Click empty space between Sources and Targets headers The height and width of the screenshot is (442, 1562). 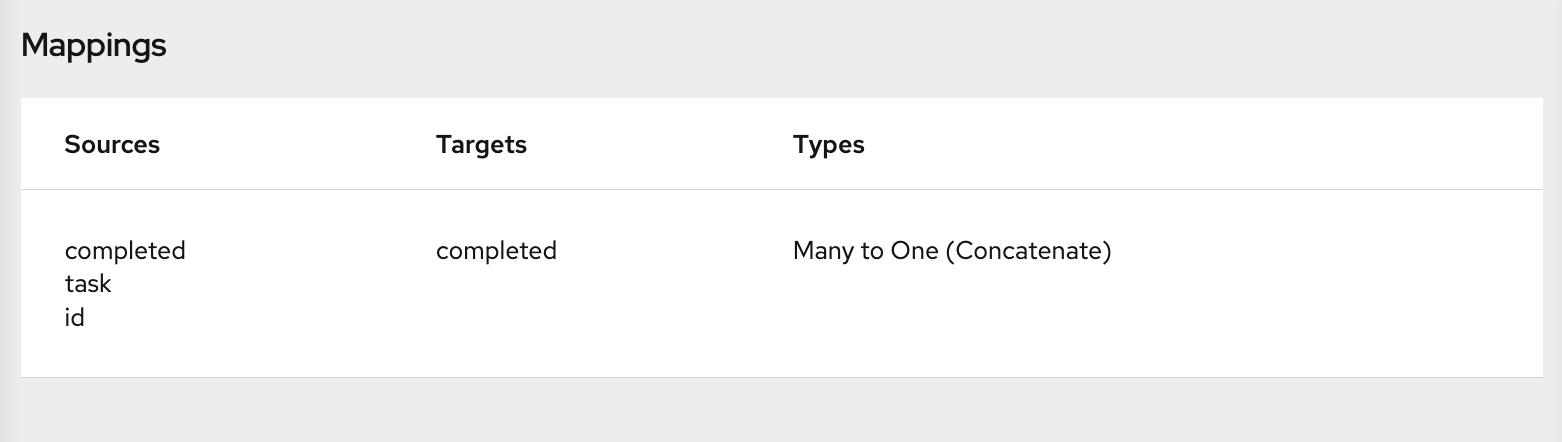(x=300, y=145)
